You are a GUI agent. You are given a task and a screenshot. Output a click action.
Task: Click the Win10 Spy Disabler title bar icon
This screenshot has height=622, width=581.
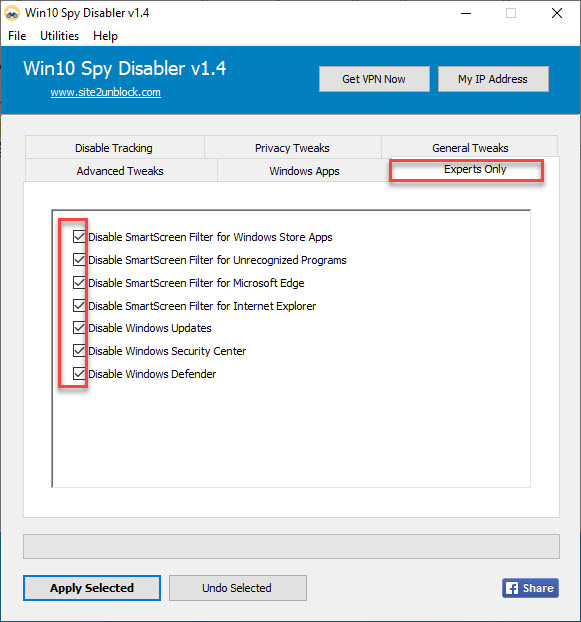[12, 13]
